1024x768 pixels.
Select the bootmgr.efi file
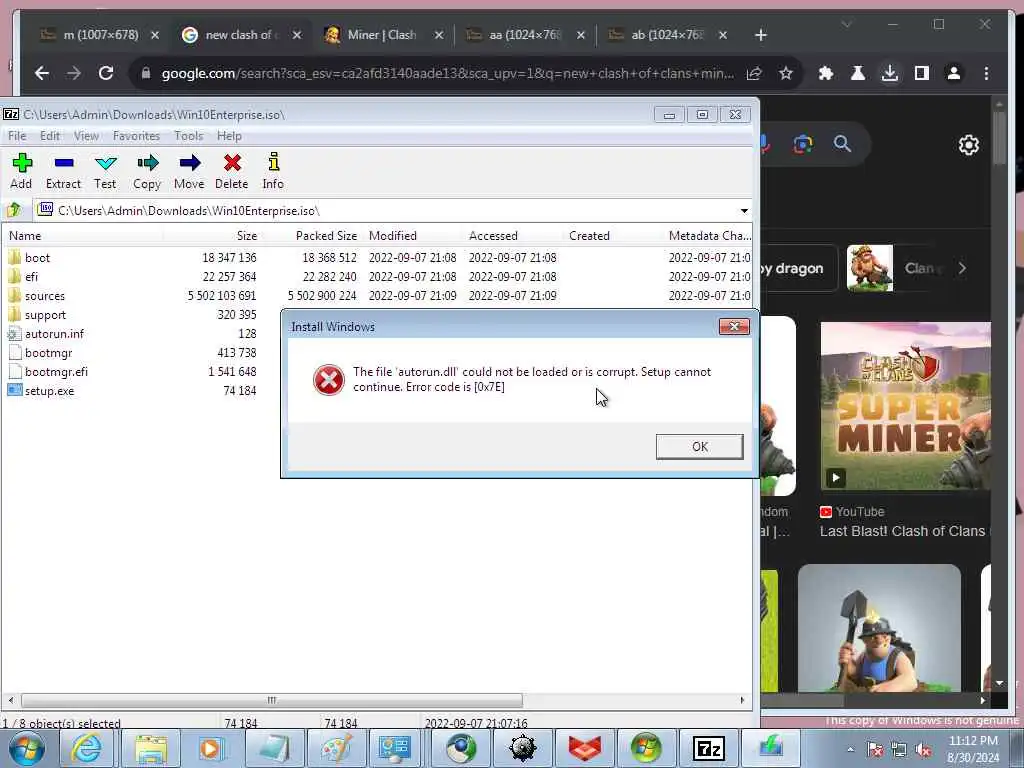point(56,372)
